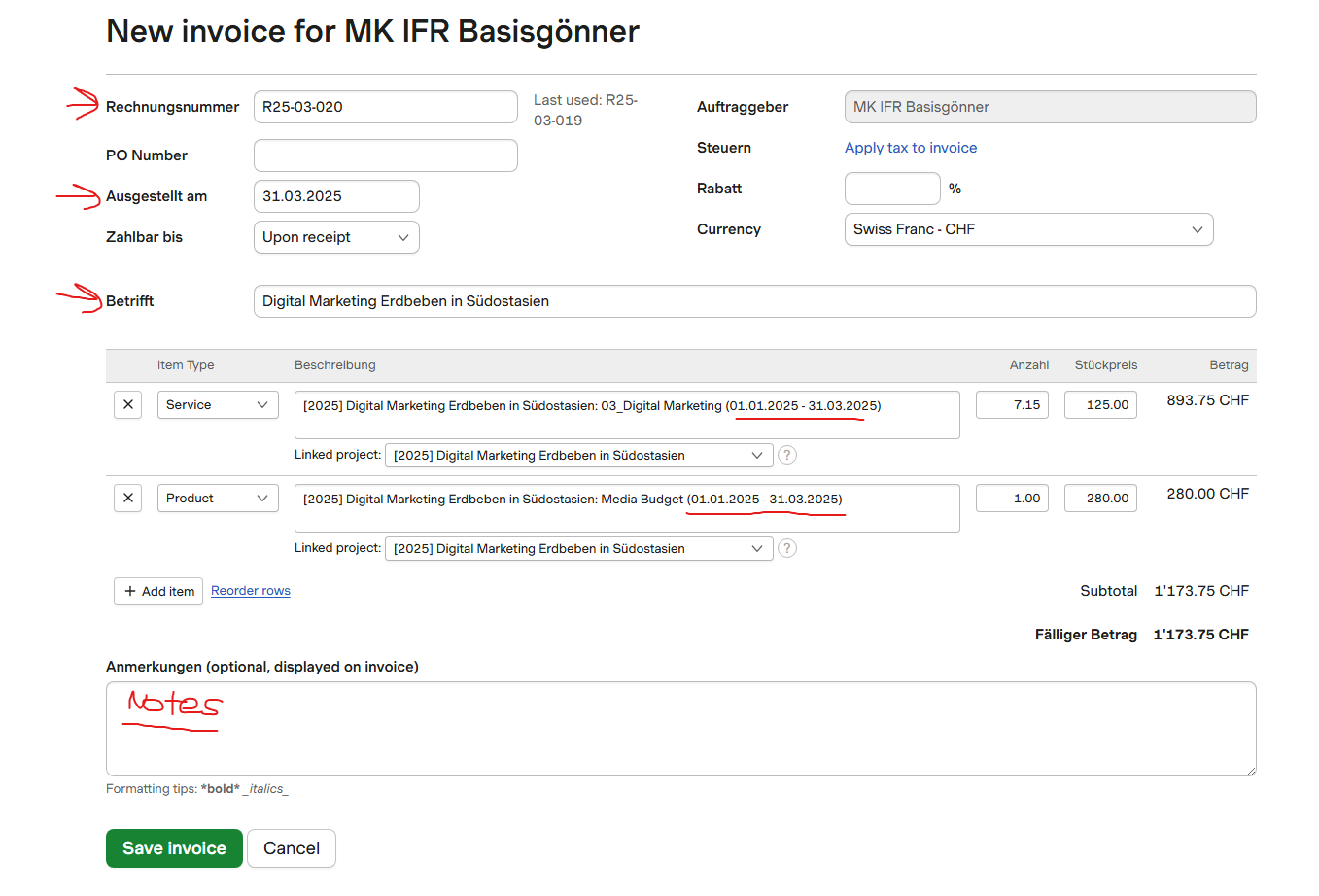Click the Anzahl column header
The width and height of the screenshot is (1319, 896).
[x=1029, y=365]
